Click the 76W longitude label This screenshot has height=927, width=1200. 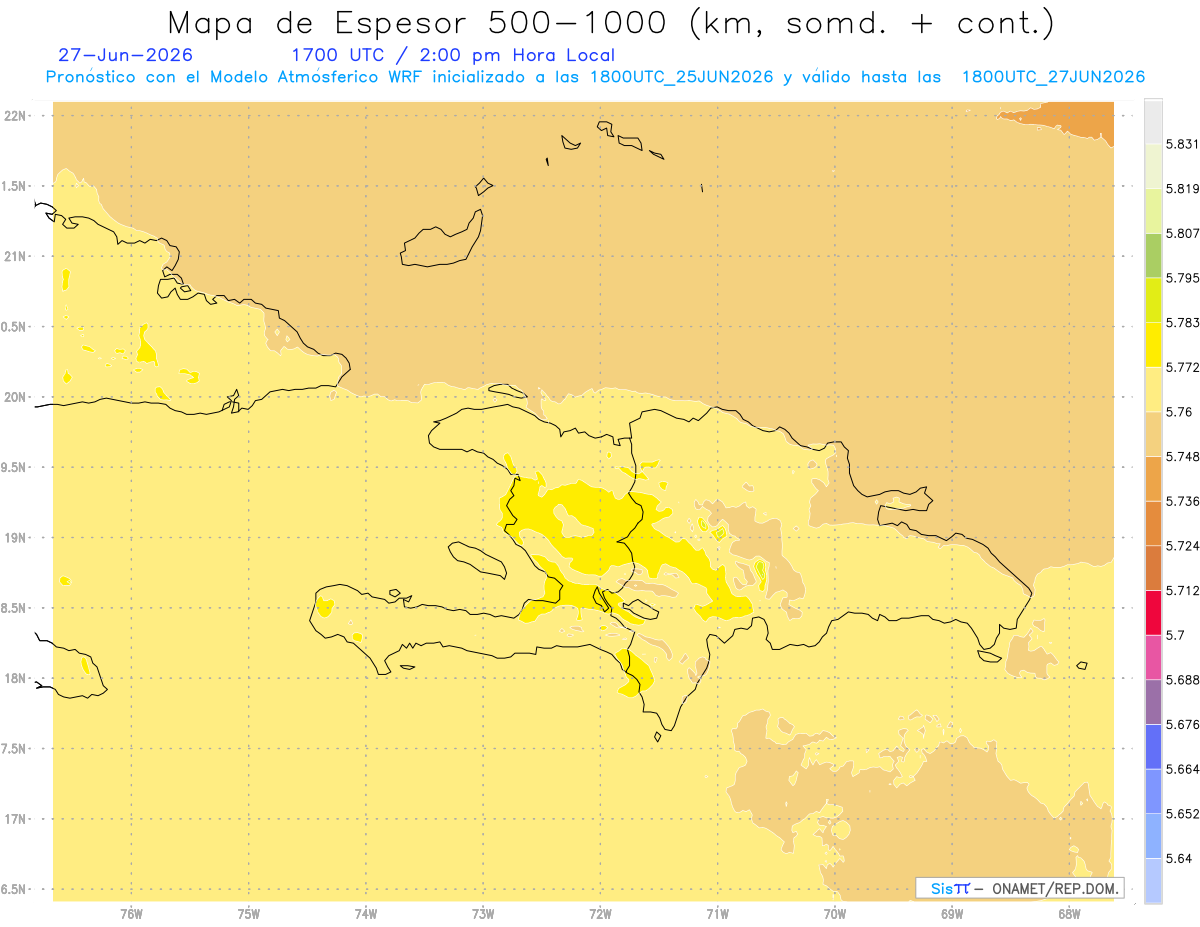tap(131, 914)
